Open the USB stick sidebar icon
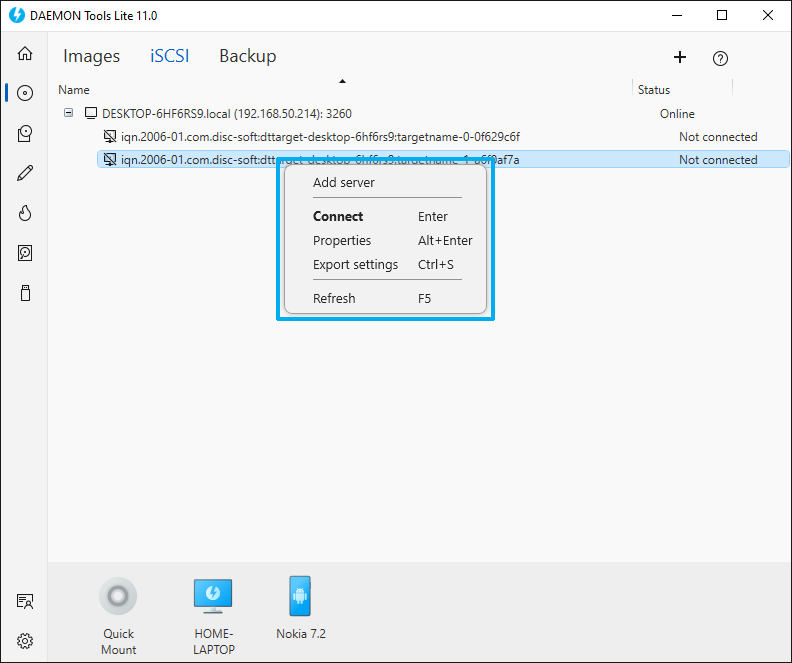Viewport: 792px width, 663px height. click(x=25, y=293)
